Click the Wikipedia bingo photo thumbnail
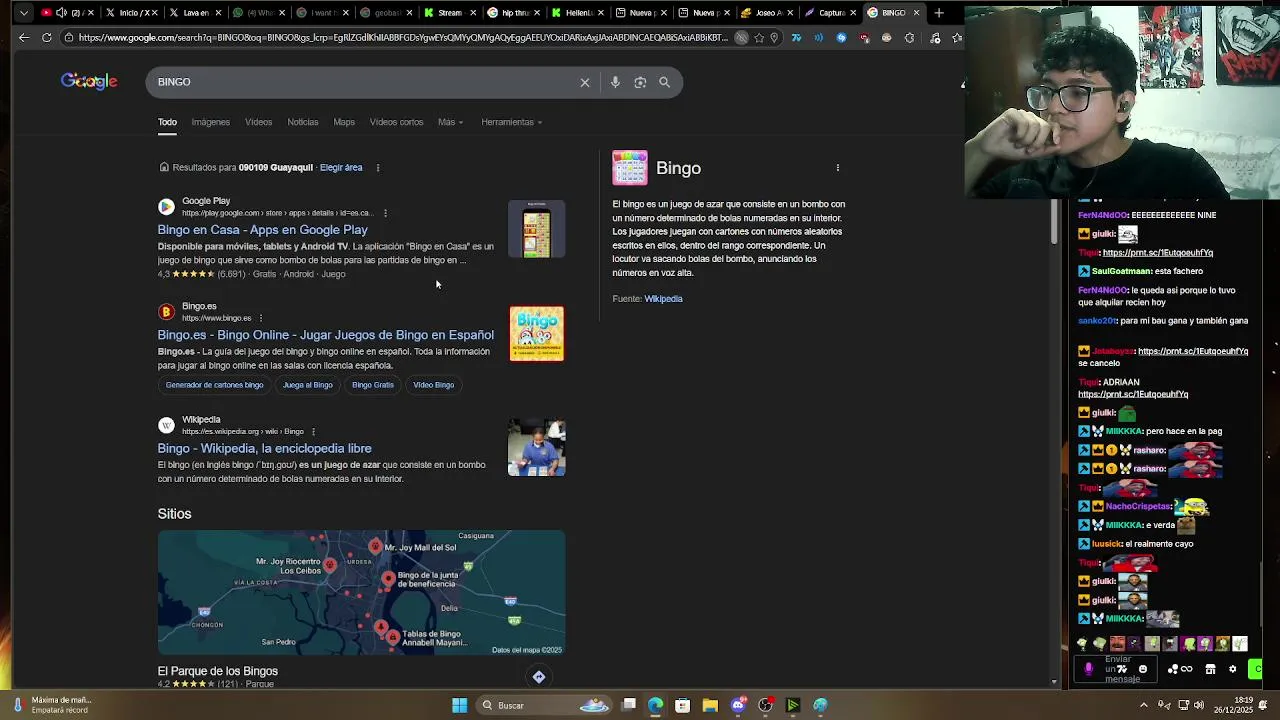The image size is (1280, 720). pos(536,447)
